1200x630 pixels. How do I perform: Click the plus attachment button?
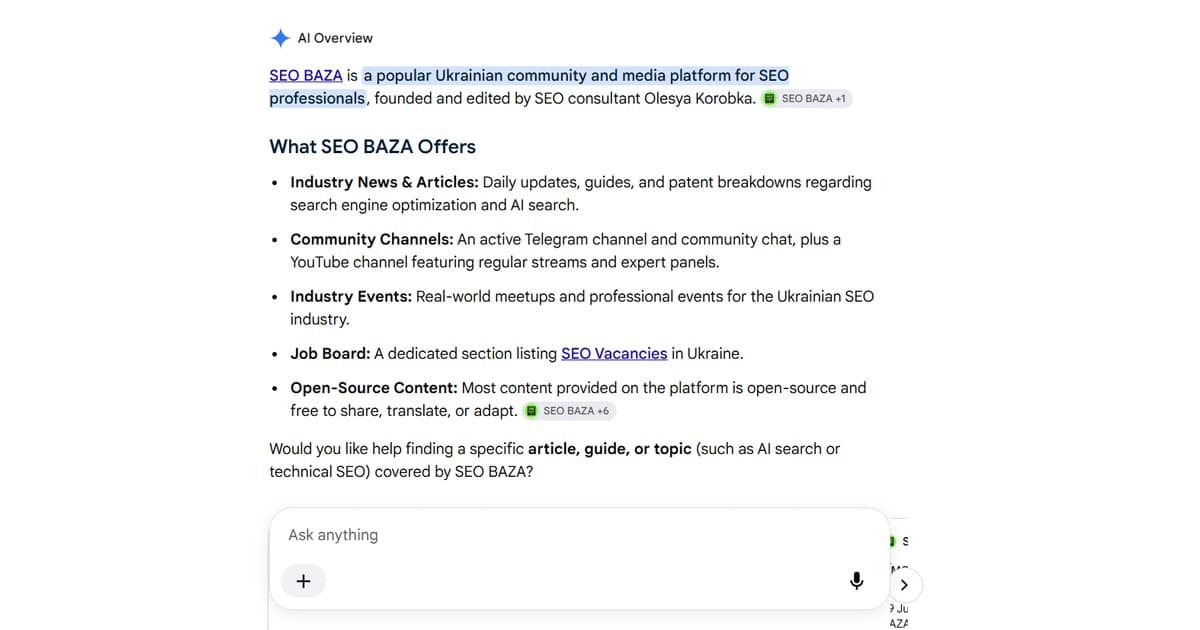coord(304,581)
